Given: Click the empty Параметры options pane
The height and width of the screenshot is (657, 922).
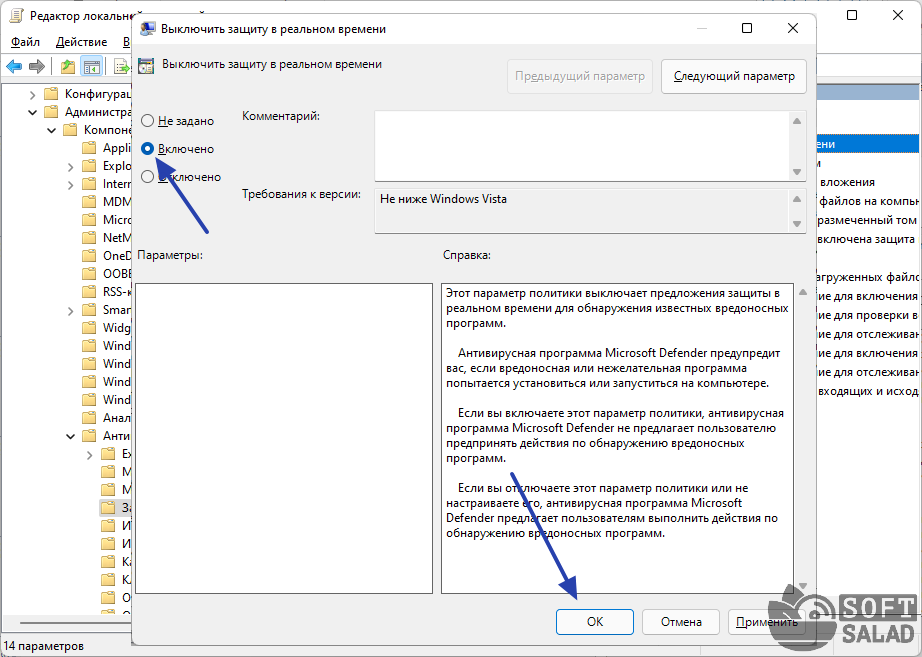Looking at the screenshot, I should tap(284, 438).
